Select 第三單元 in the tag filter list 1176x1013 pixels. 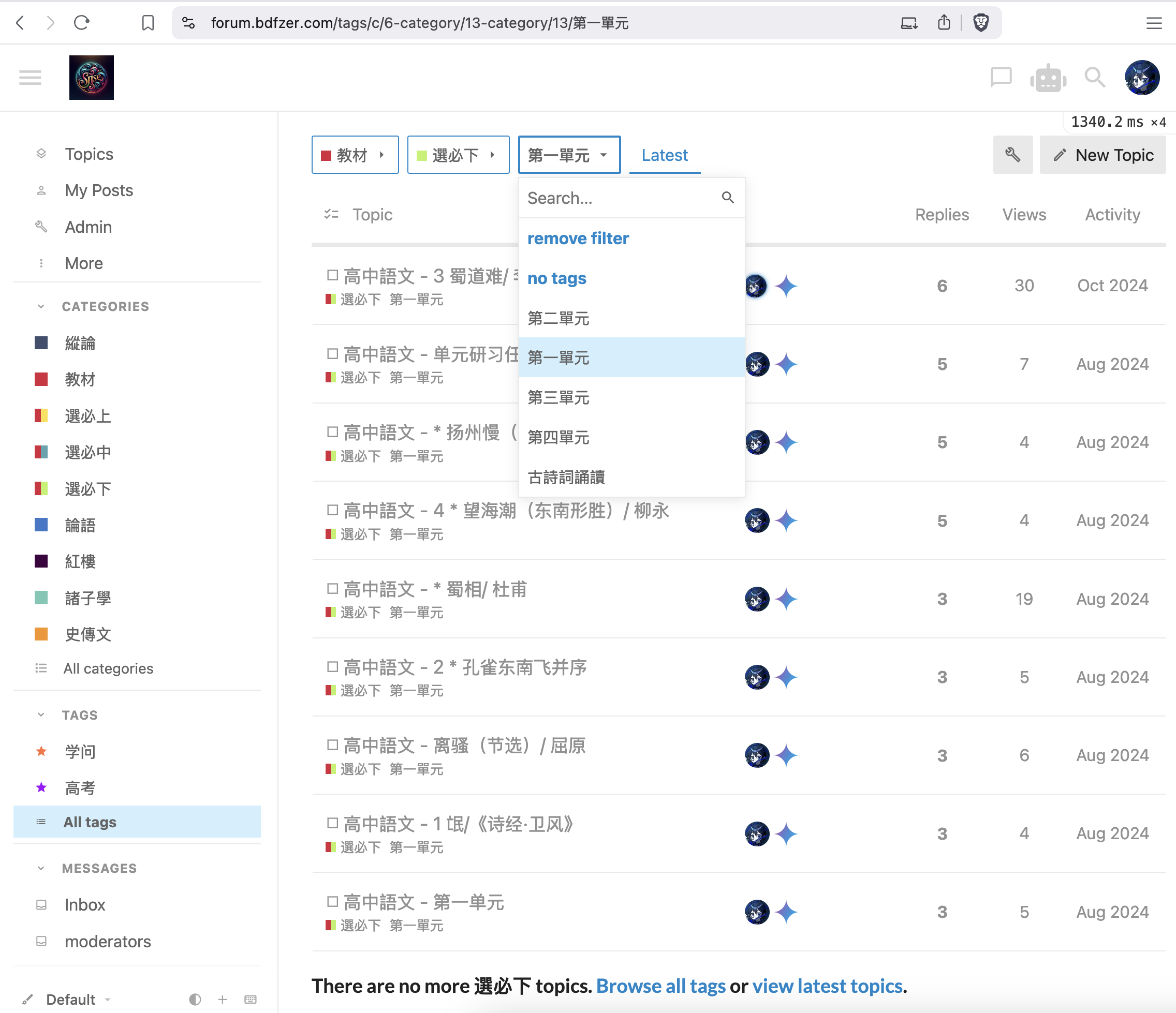point(558,398)
